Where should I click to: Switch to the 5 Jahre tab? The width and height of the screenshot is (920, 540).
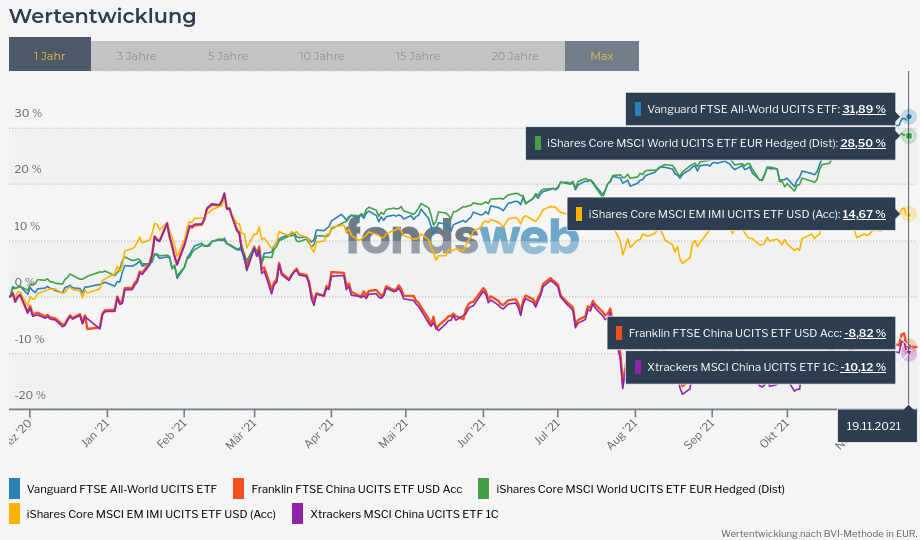point(228,55)
